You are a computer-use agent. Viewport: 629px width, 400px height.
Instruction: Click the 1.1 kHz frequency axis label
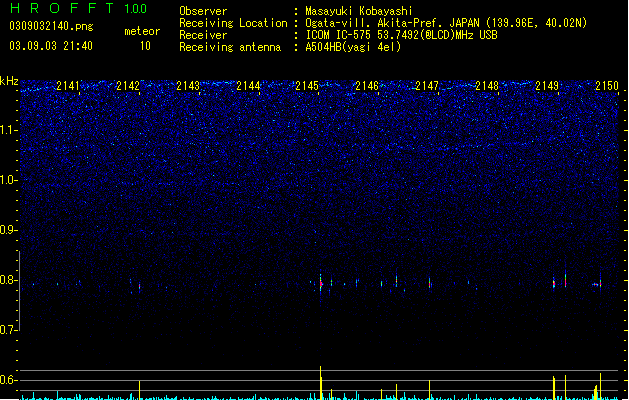[x=9, y=130]
